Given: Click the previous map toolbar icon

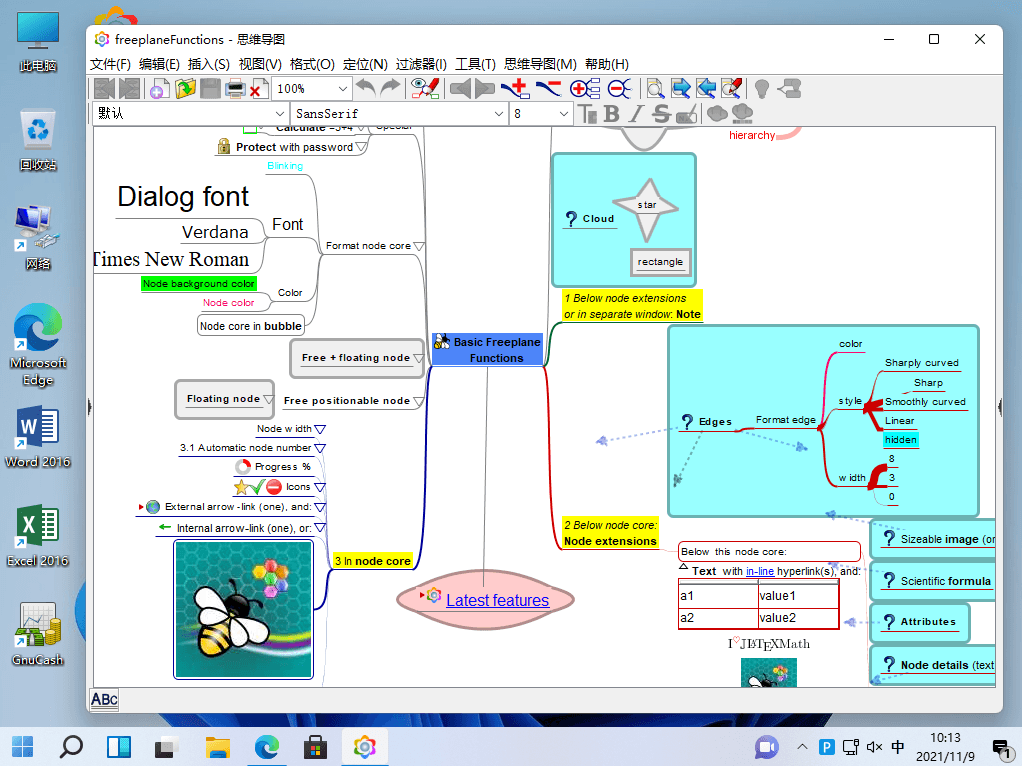Looking at the screenshot, I should tap(104, 89).
